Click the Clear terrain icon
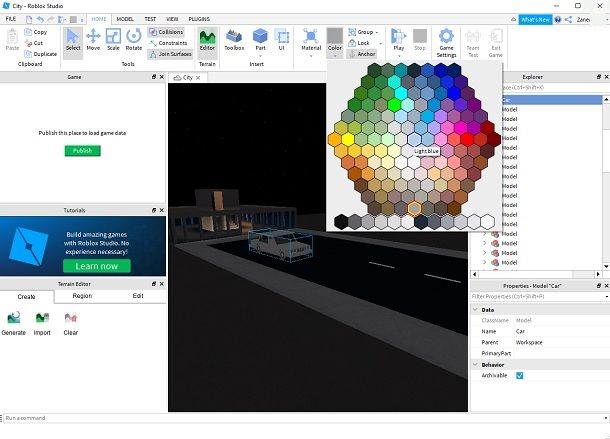Screen dimensions: 610x439 coord(70,318)
